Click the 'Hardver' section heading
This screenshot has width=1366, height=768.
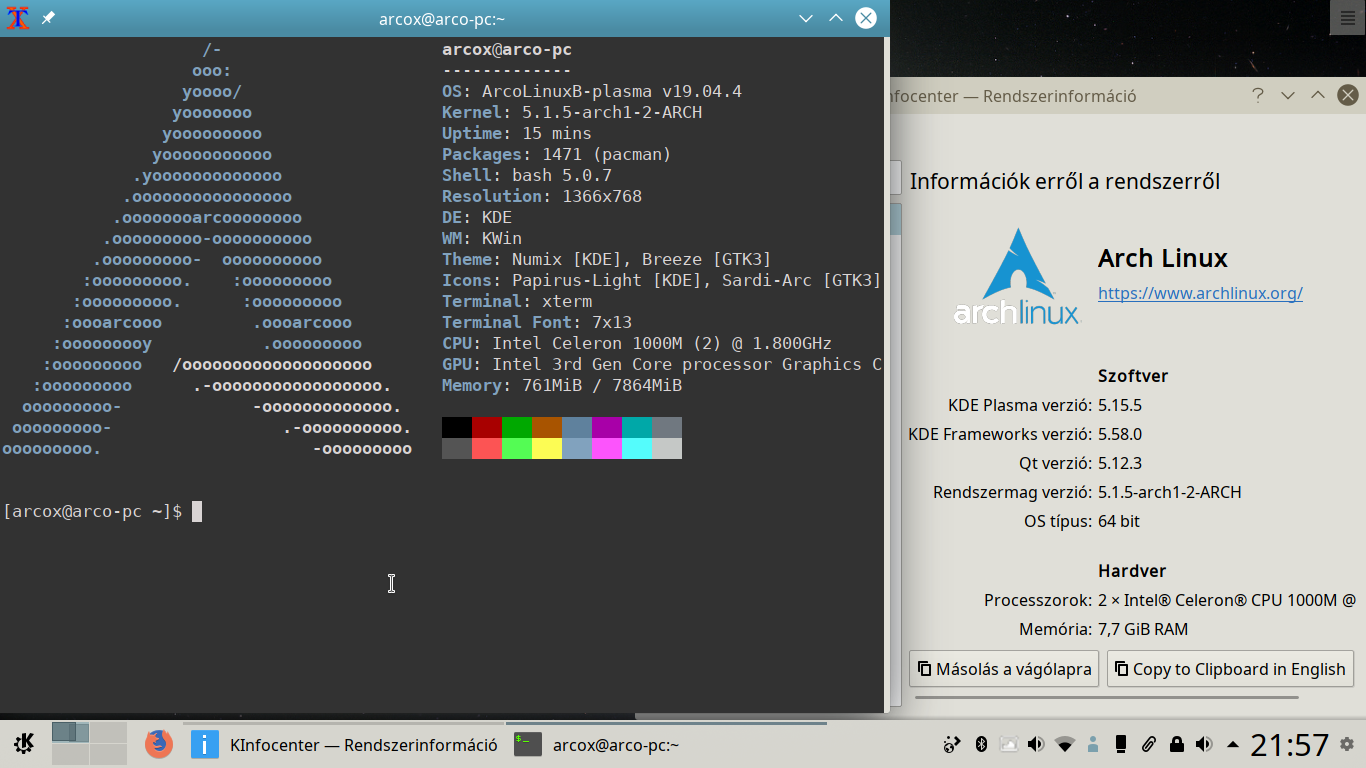1132,571
